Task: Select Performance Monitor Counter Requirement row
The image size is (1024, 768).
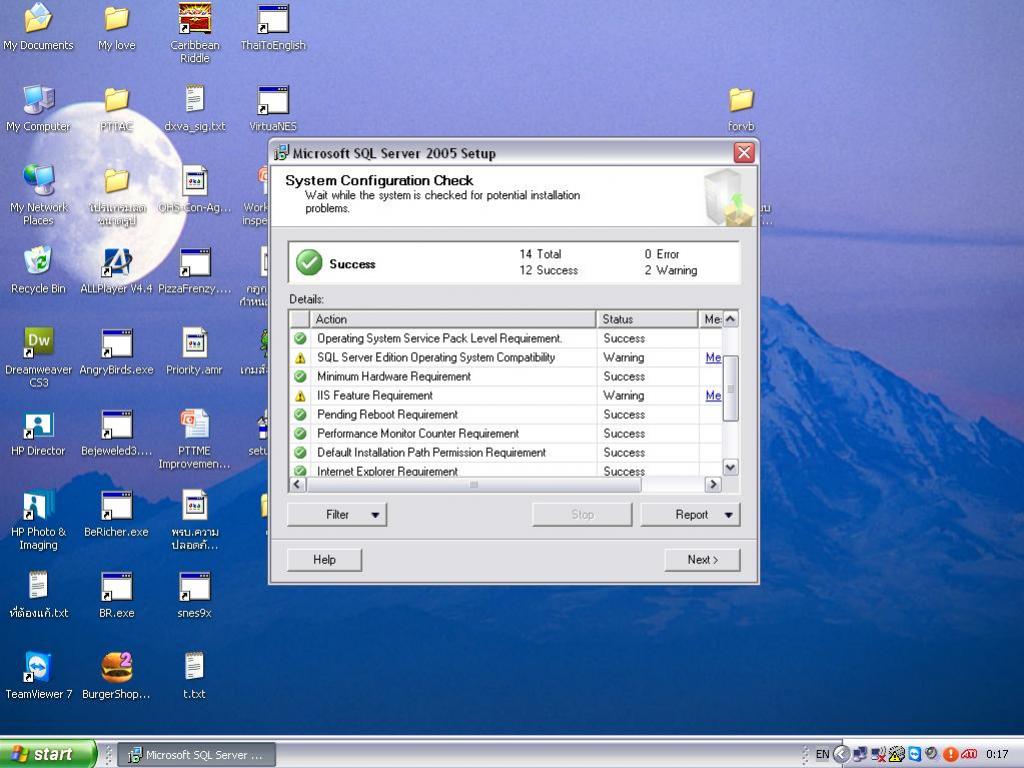Action: click(506, 433)
